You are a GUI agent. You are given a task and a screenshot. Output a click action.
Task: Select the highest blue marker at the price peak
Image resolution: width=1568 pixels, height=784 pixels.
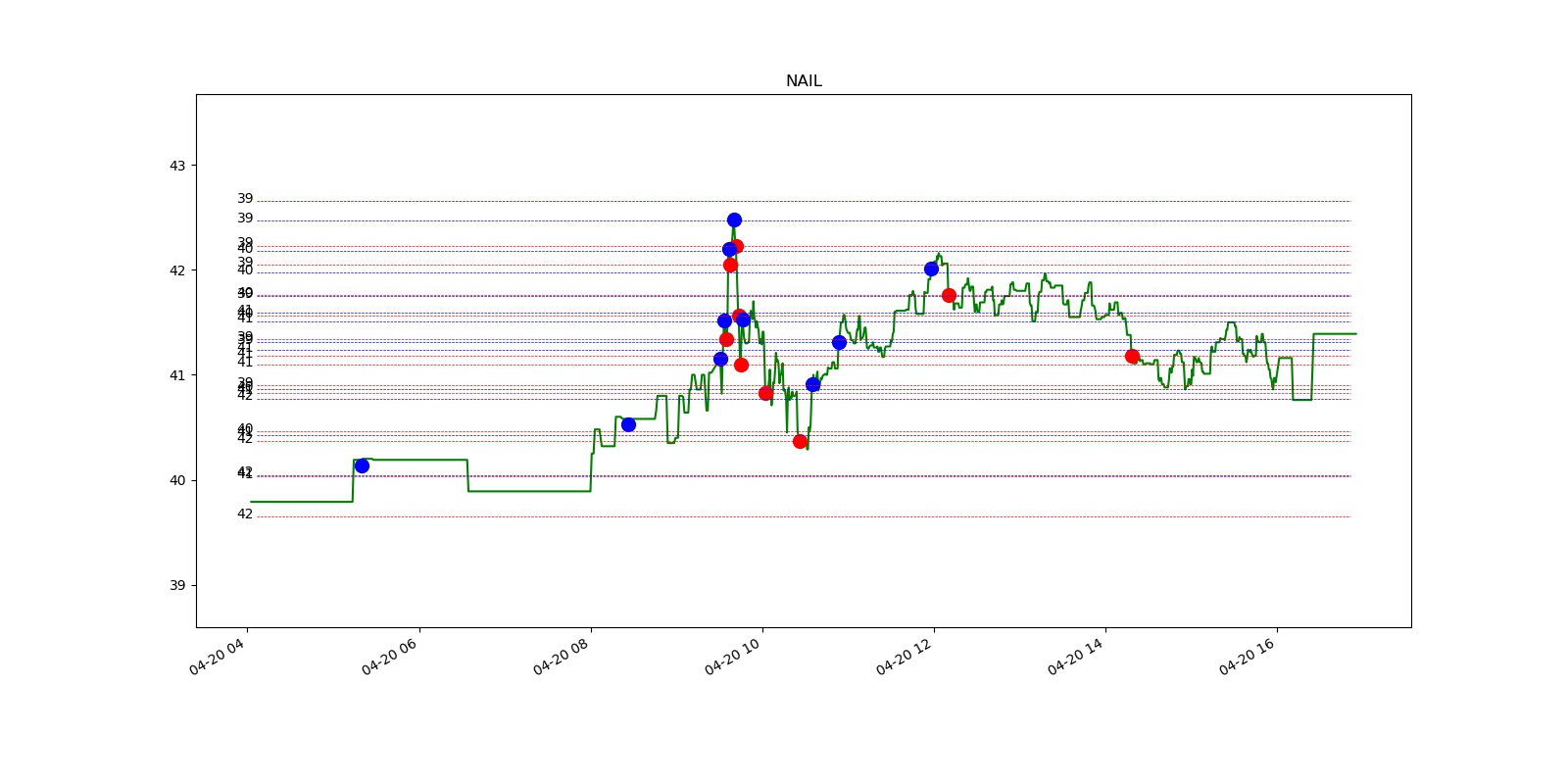tap(734, 220)
